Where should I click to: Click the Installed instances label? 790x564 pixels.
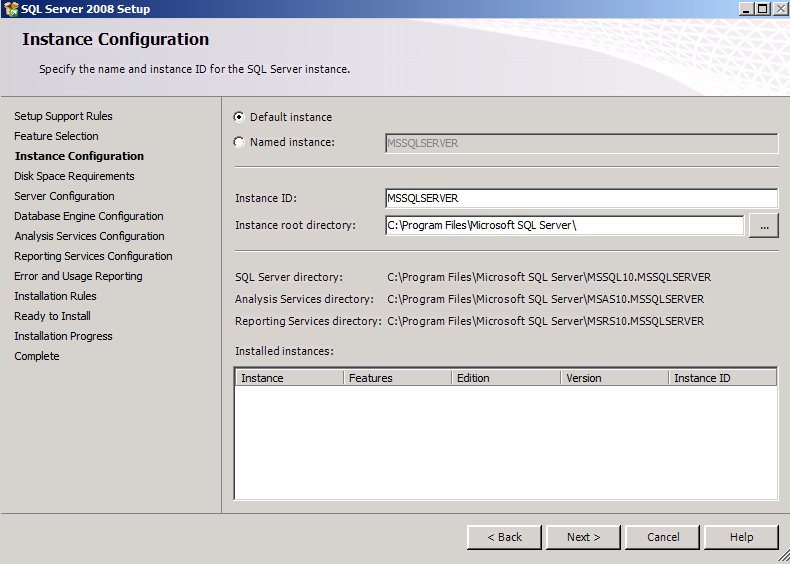pos(285,351)
